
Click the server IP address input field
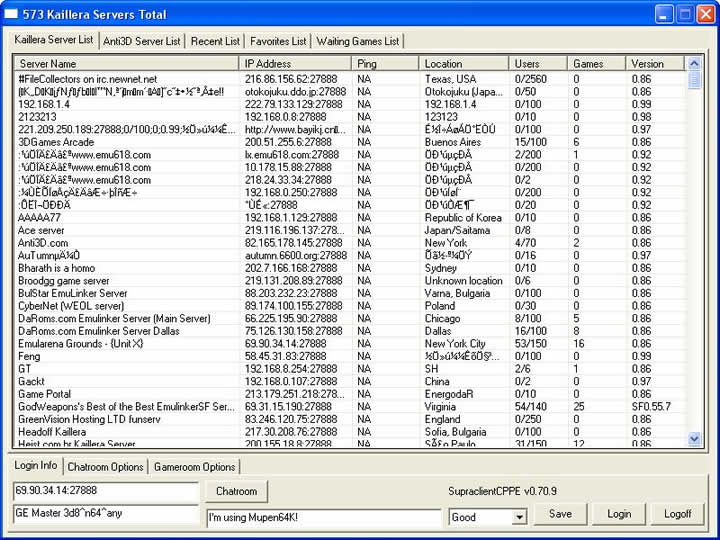click(x=106, y=491)
